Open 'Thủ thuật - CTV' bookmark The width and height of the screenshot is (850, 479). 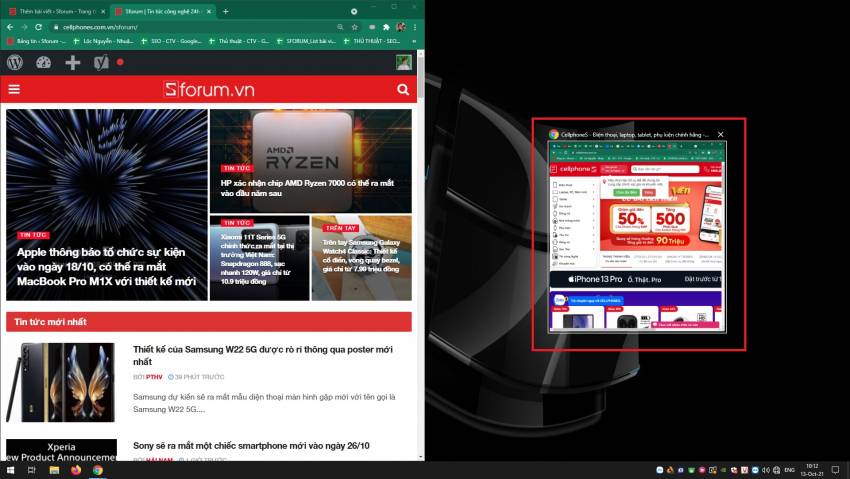(x=239, y=41)
